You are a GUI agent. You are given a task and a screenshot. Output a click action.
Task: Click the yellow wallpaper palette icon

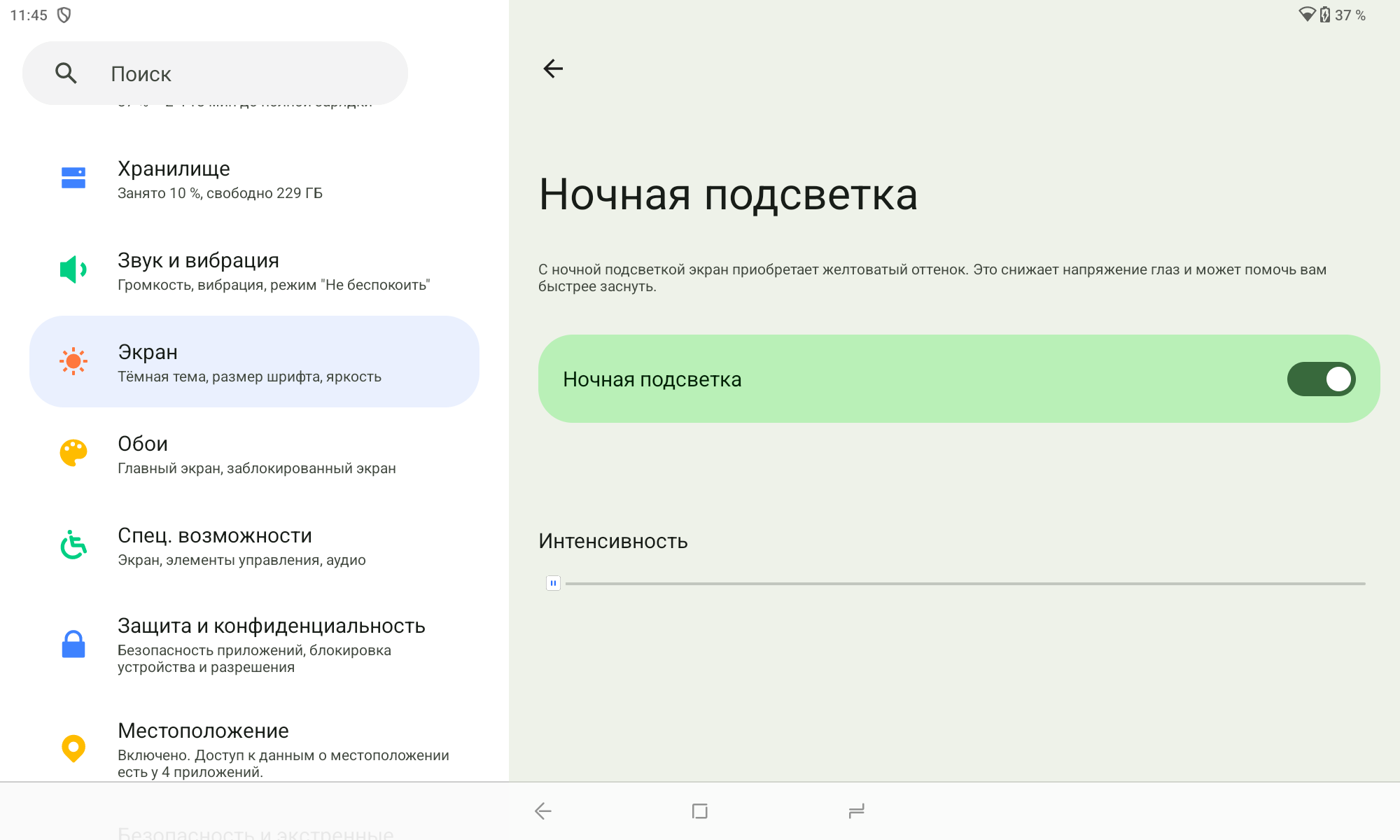tap(73, 453)
